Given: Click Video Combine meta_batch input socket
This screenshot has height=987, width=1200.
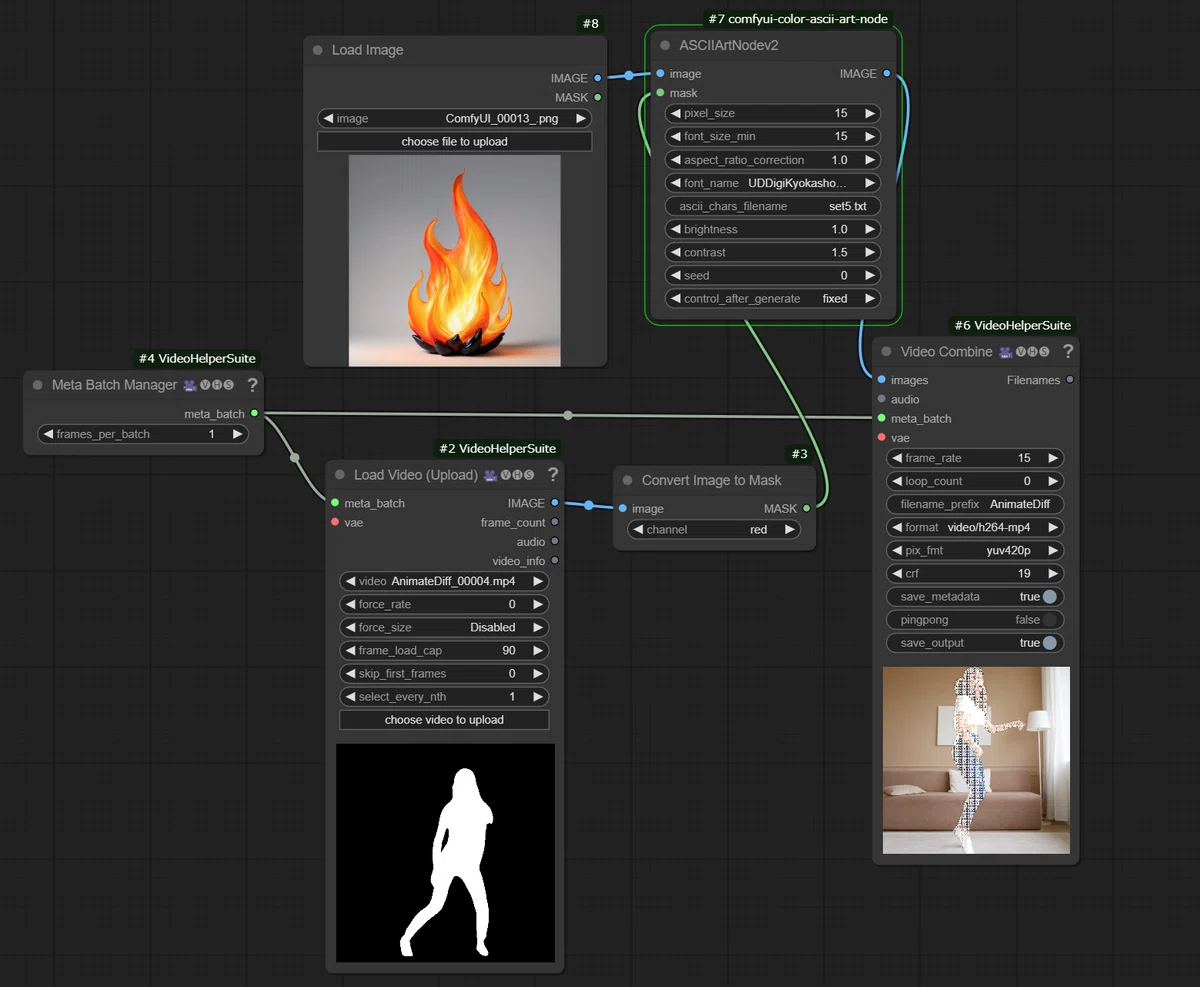Looking at the screenshot, I should [x=881, y=419].
